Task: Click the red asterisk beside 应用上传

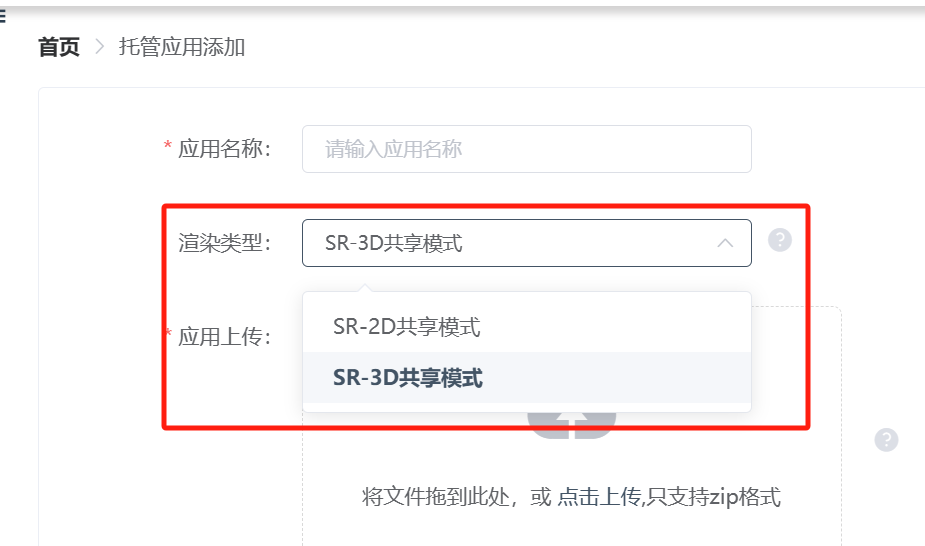Action: [x=168, y=334]
